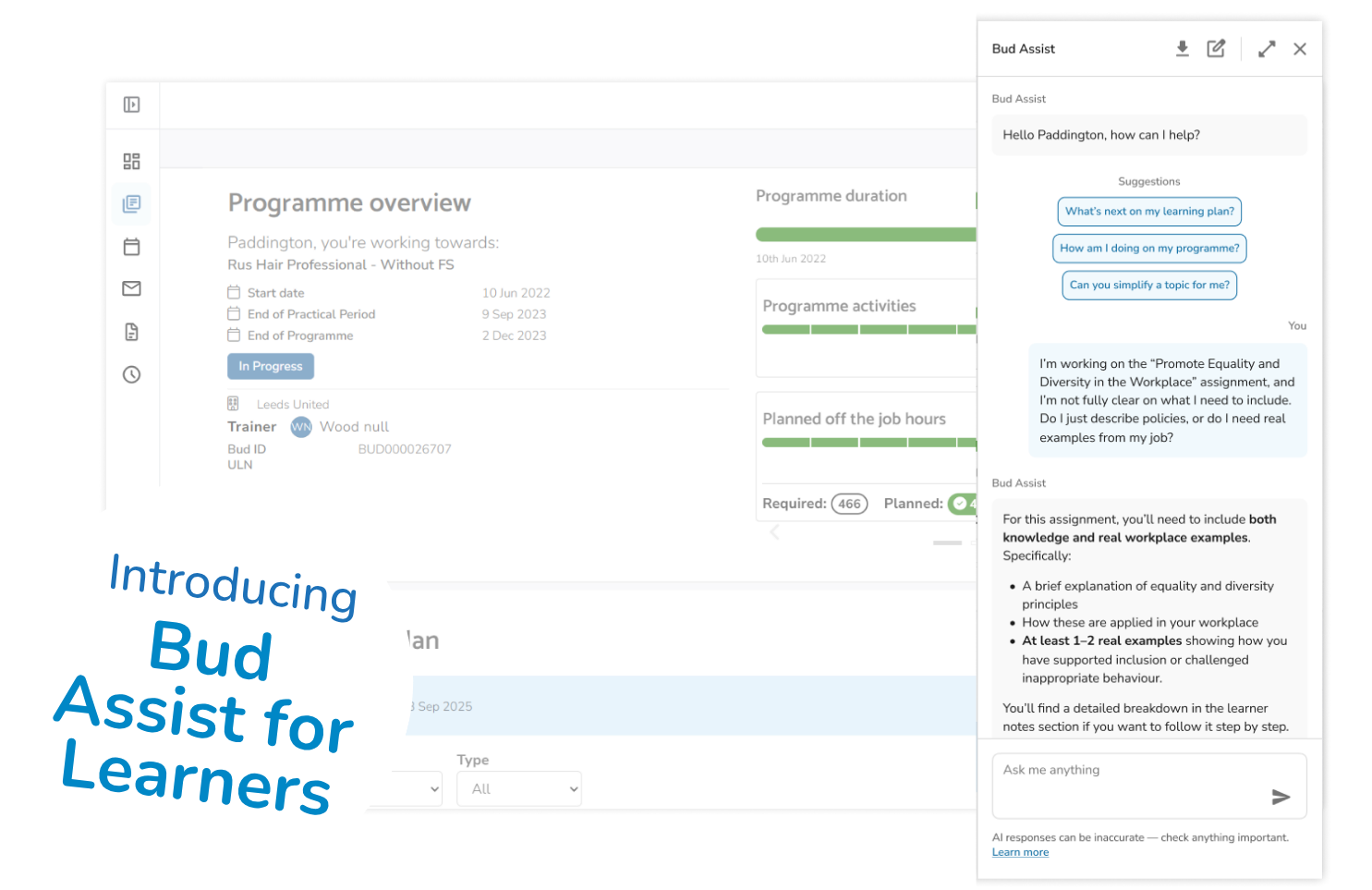1372x890 pixels.
Task: Click "Hello Paddington, how can I help?" message
Action: point(1149,135)
